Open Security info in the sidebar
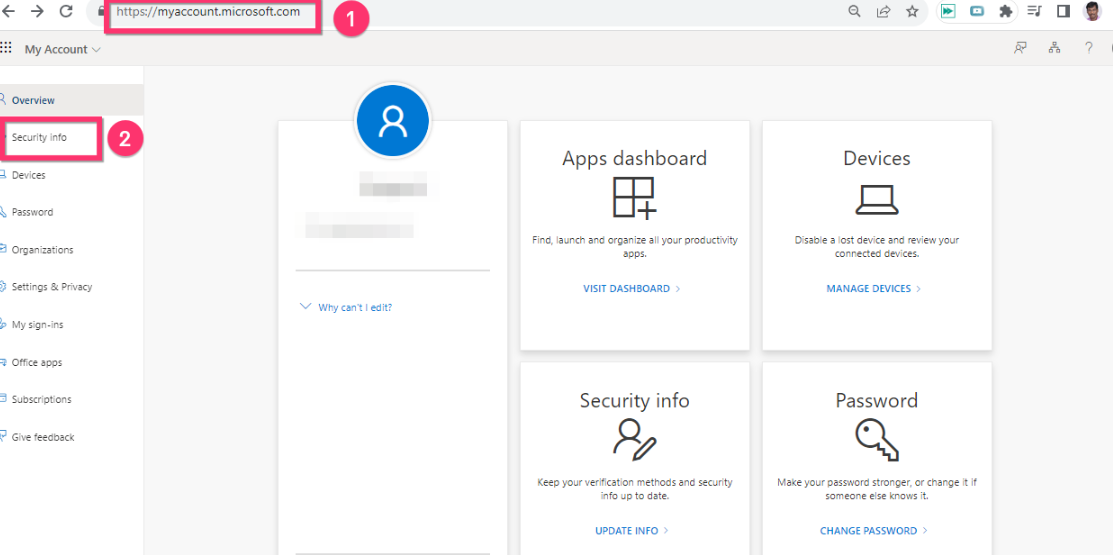Image resolution: width=1113 pixels, height=555 pixels. coord(40,137)
